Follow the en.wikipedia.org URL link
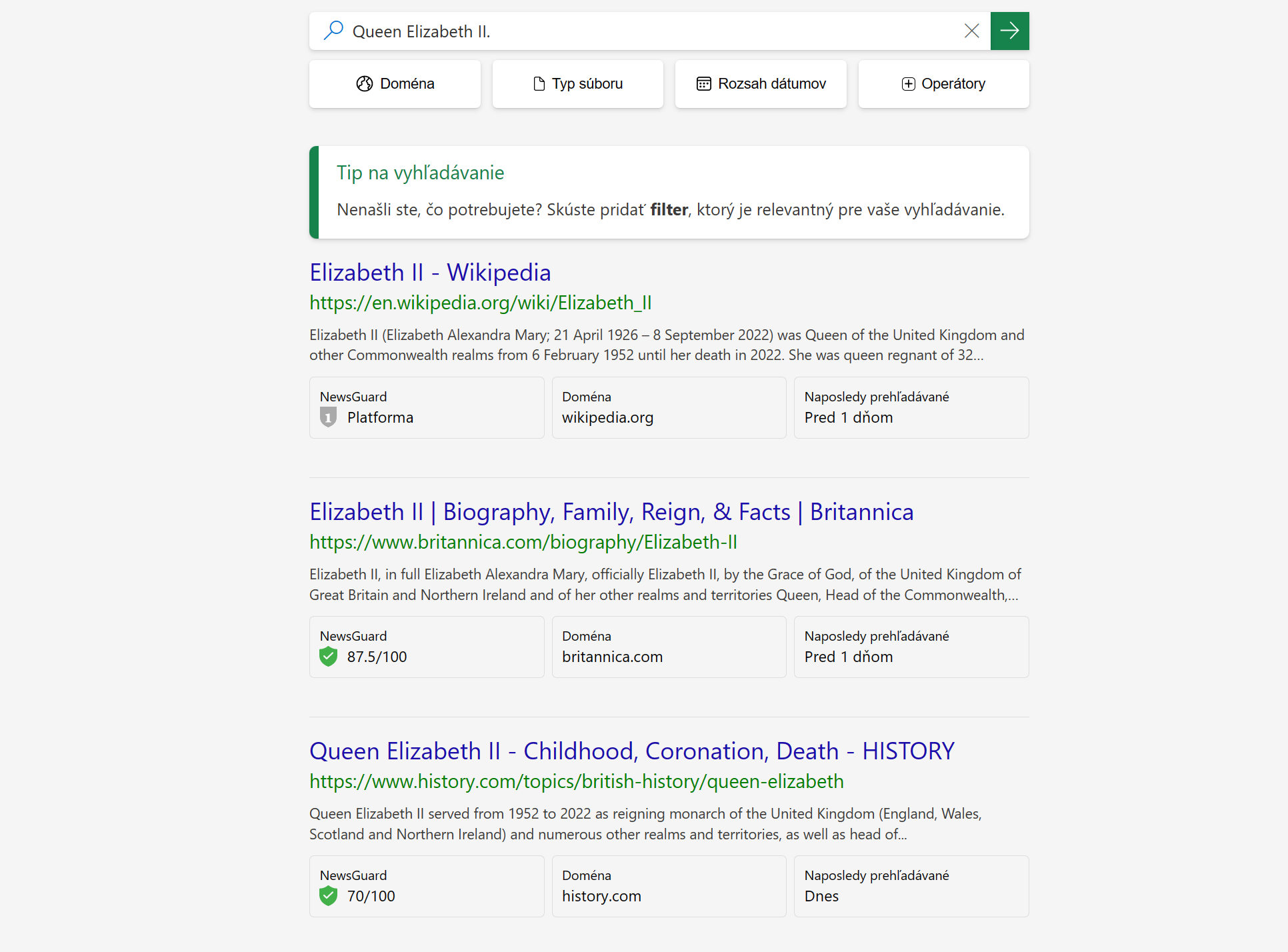This screenshot has height=952, width=1288. pos(481,303)
